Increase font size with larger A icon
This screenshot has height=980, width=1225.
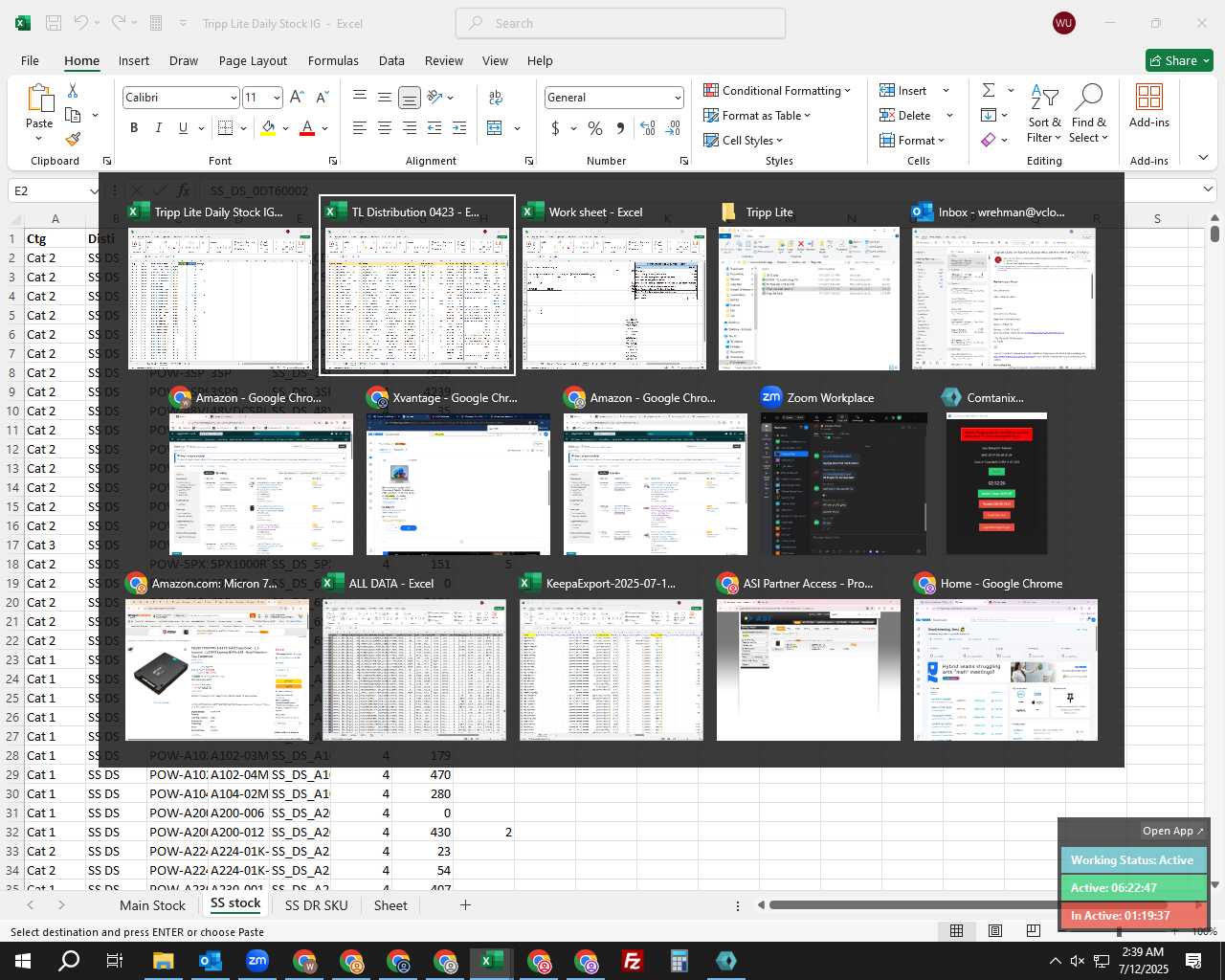click(x=297, y=97)
